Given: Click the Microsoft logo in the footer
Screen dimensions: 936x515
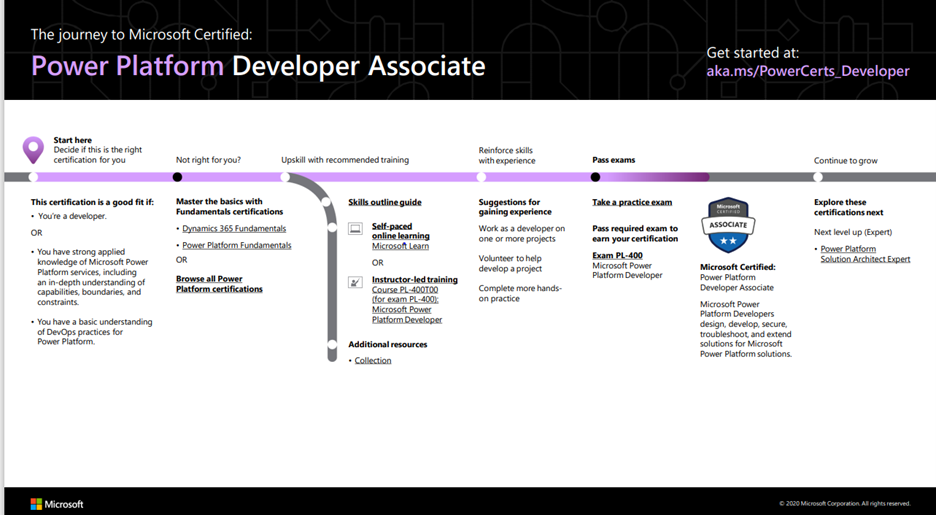Looking at the screenshot, I should [x=57, y=504].
